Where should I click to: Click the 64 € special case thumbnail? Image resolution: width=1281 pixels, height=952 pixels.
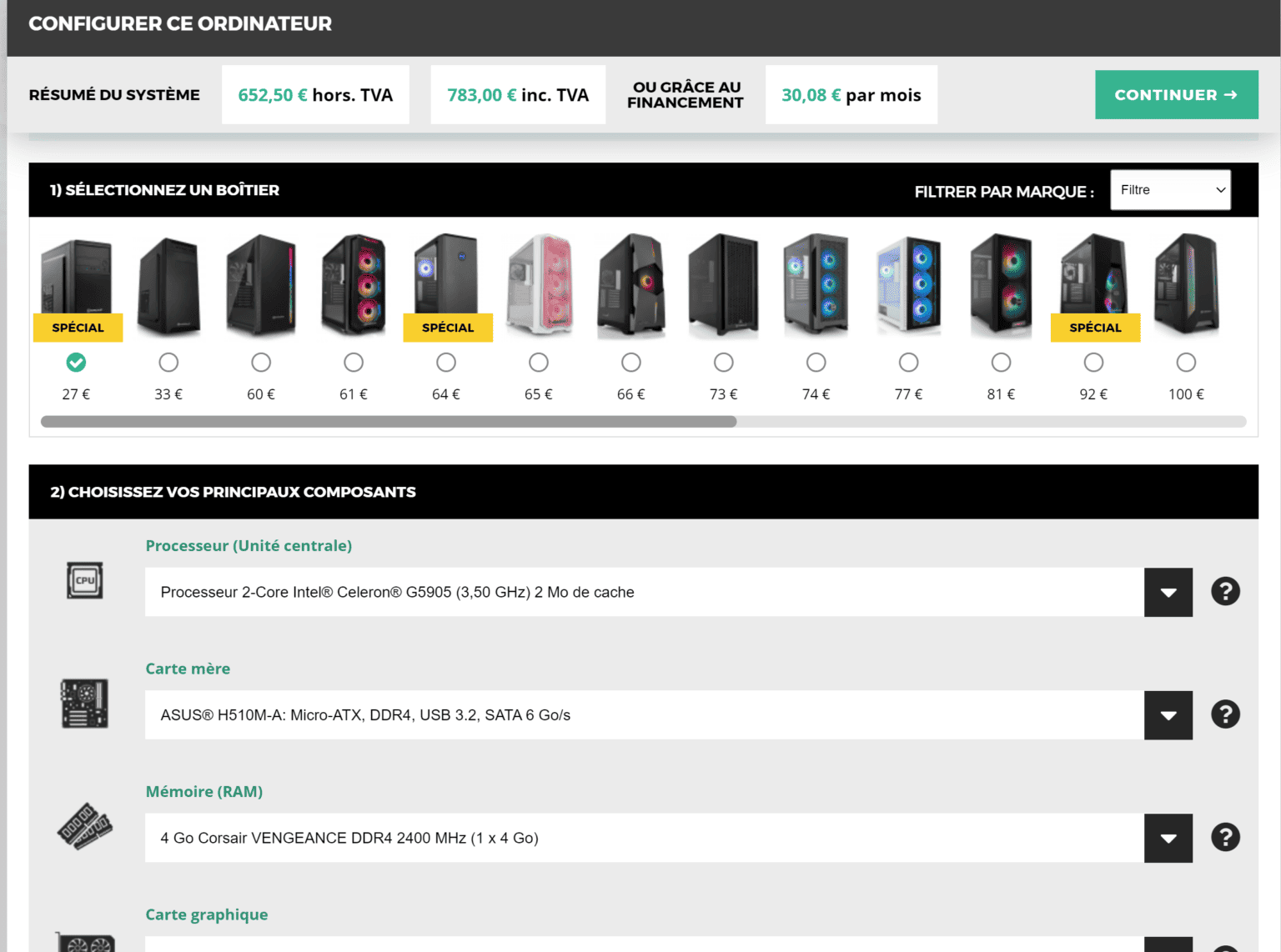pos(447,288)
